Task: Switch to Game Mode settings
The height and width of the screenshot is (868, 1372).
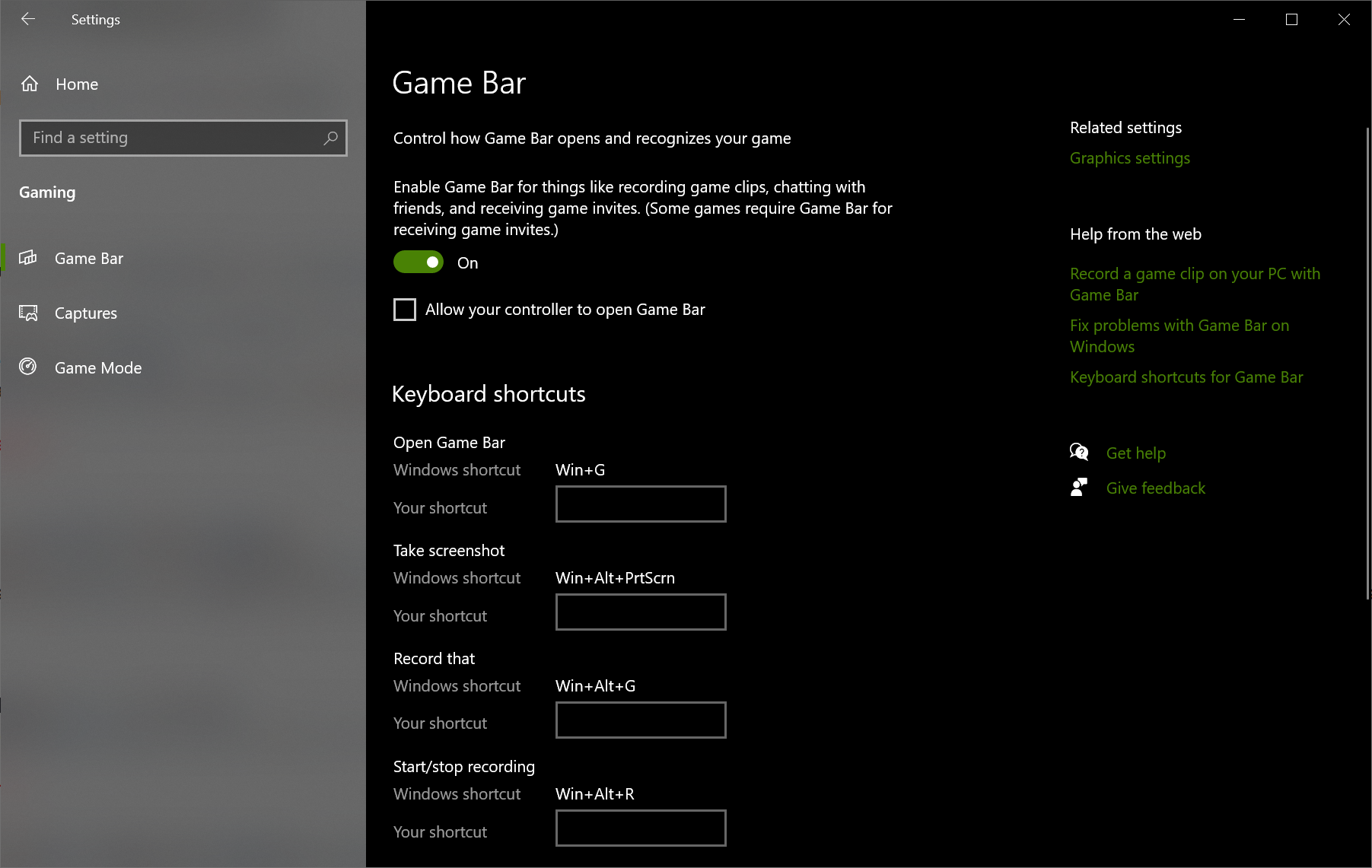Action: pos(98,367)
